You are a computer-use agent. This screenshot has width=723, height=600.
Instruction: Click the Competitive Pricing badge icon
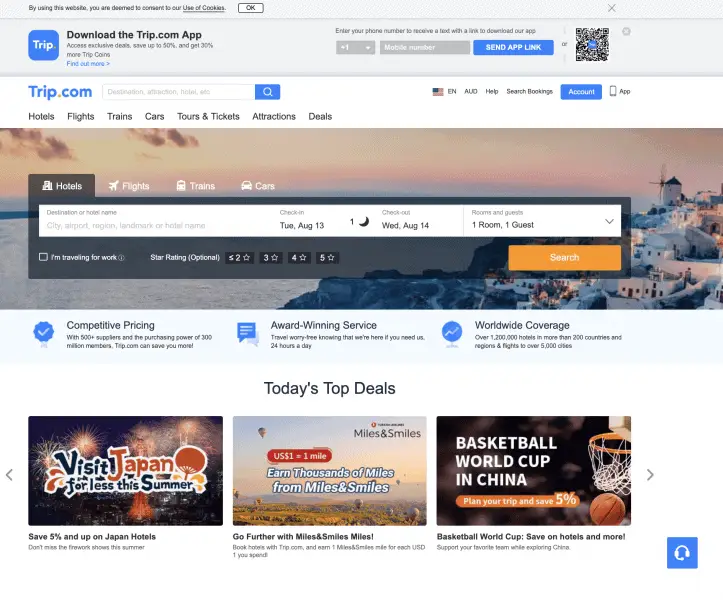point(44,334)
